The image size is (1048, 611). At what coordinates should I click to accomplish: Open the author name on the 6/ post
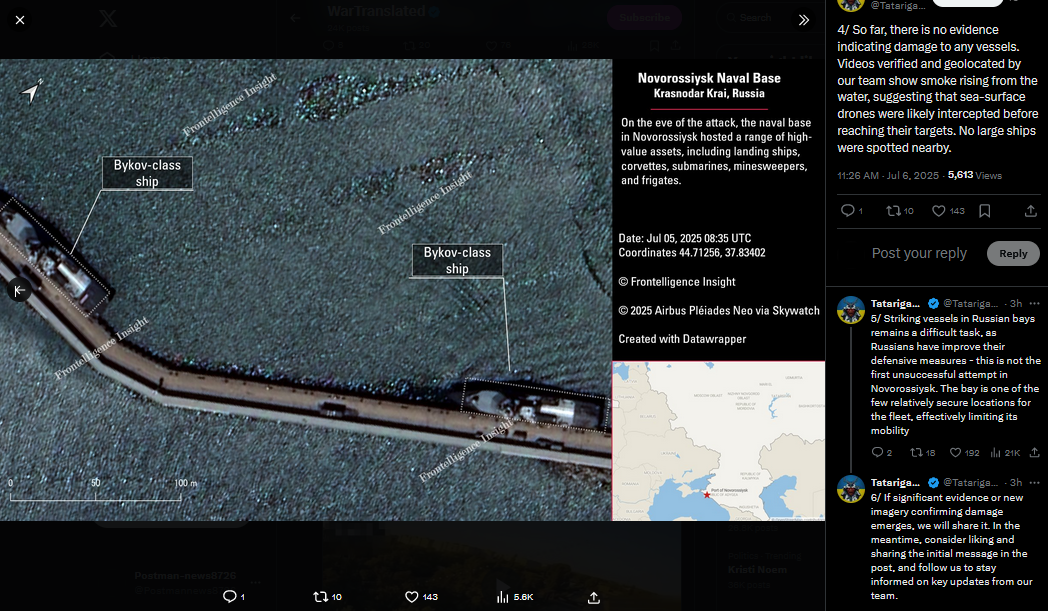895,483
